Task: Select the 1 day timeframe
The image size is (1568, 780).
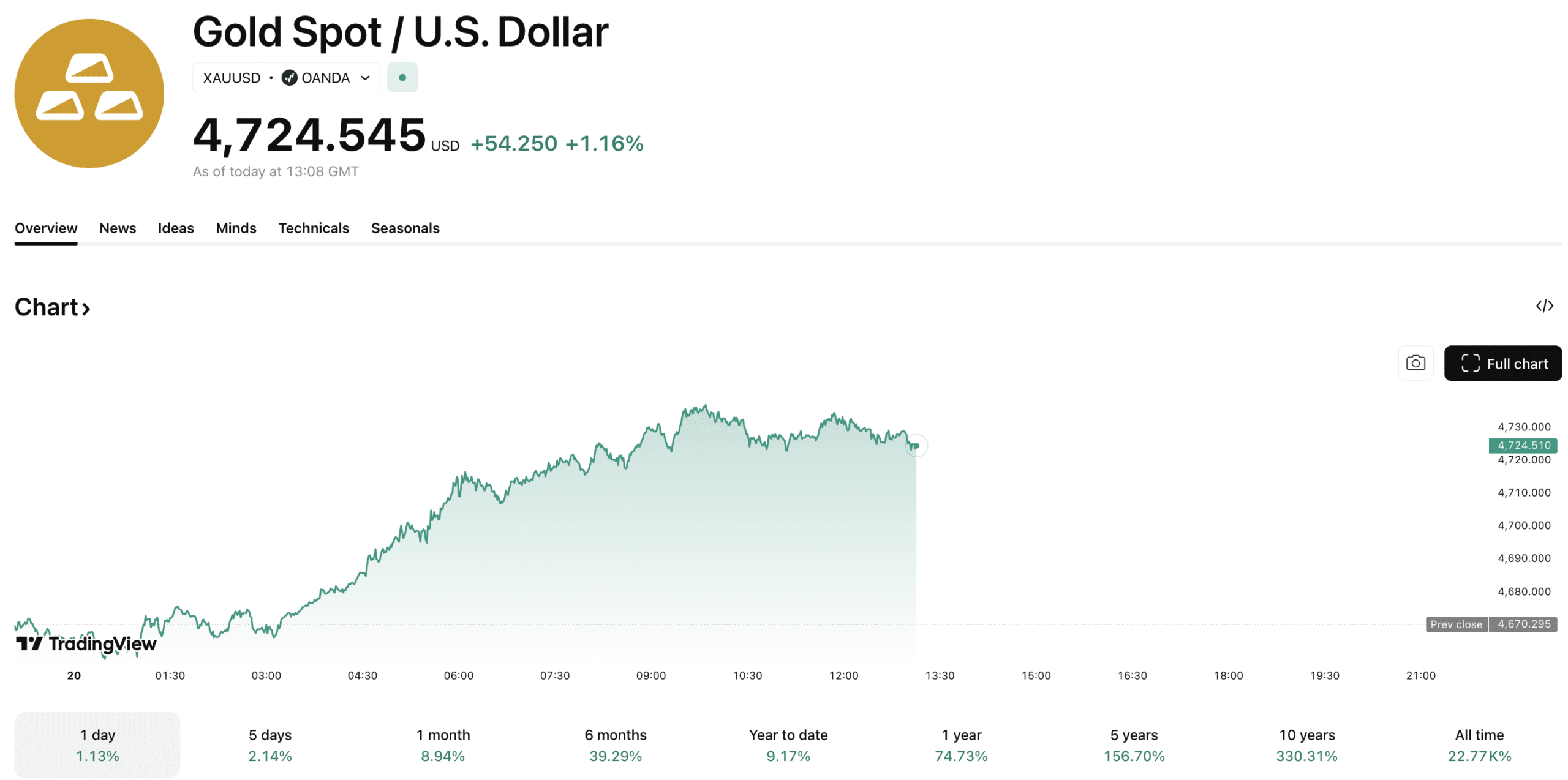Action: coord(97,744)
